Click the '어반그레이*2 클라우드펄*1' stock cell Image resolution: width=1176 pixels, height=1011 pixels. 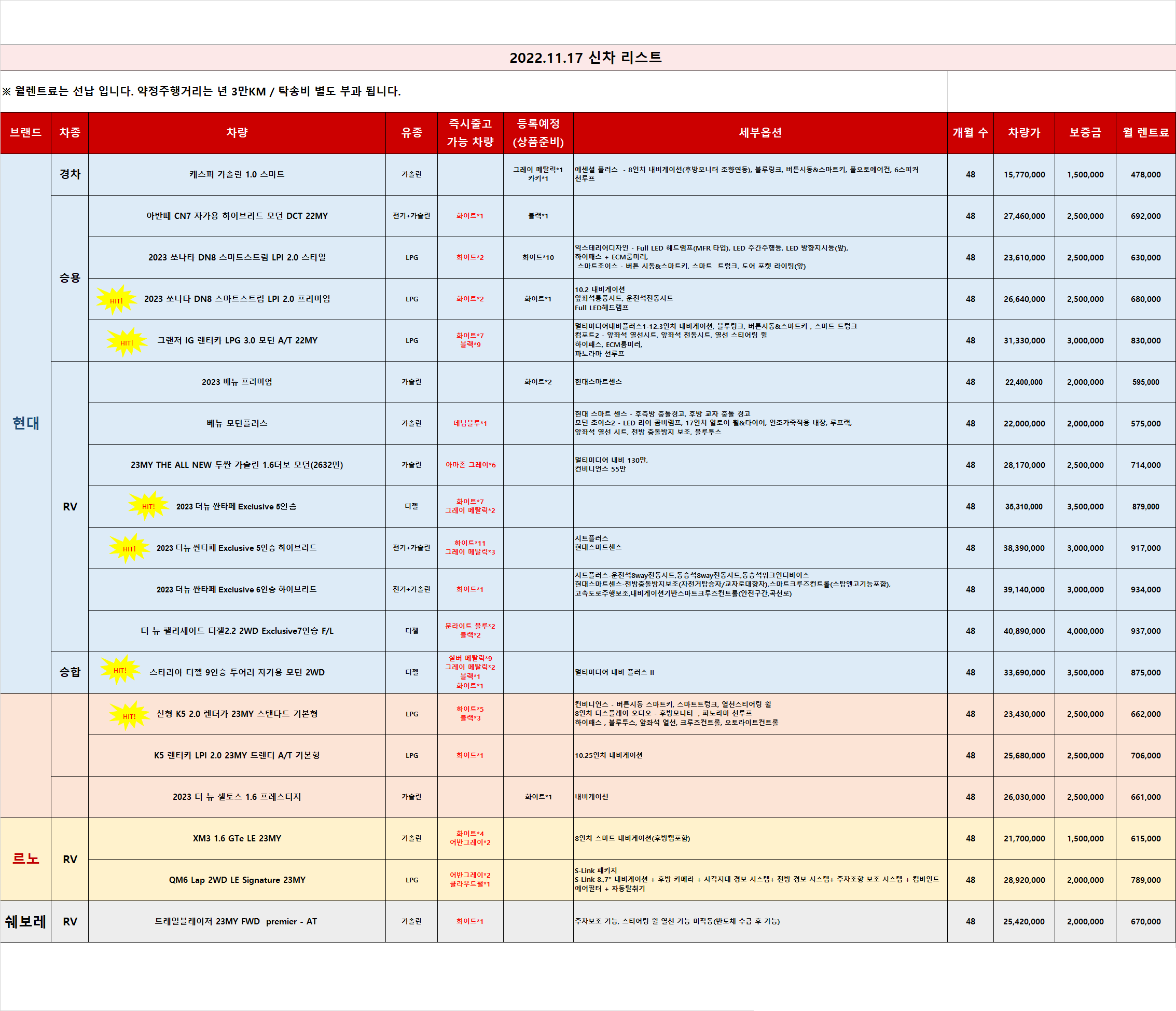coord(471,880)
